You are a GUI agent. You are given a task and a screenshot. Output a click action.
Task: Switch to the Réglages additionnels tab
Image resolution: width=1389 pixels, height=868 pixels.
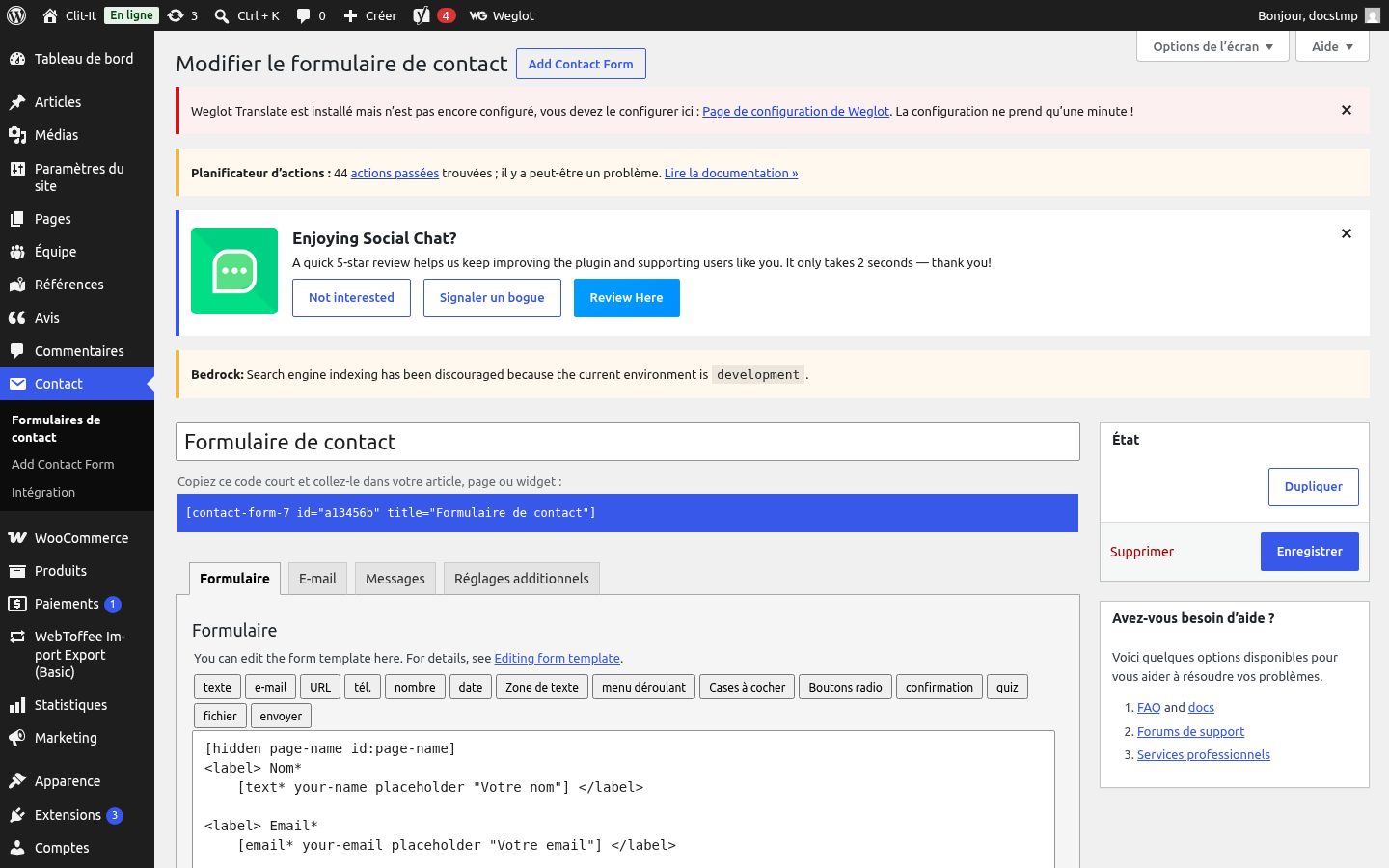[522, 579]
